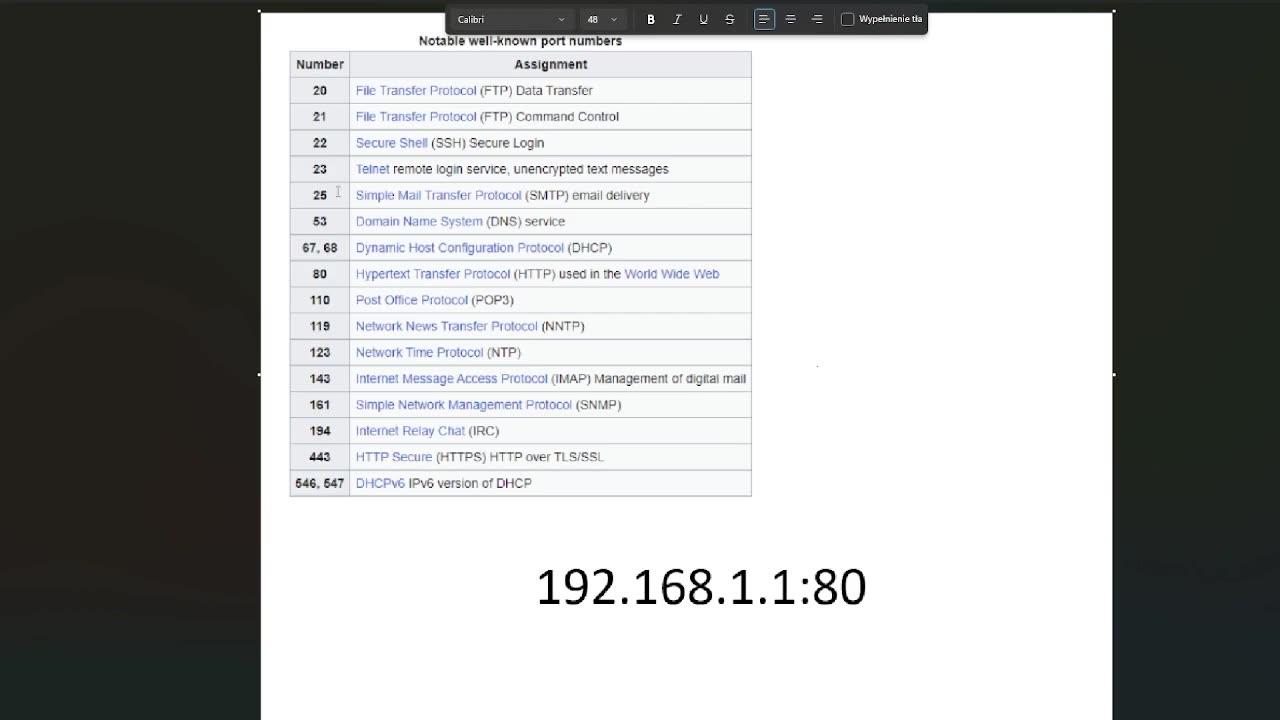The height and width of the screenshot is (720, 1280).
Task: Open Simple Network Management Protocol link
Action: click(464, 404)
